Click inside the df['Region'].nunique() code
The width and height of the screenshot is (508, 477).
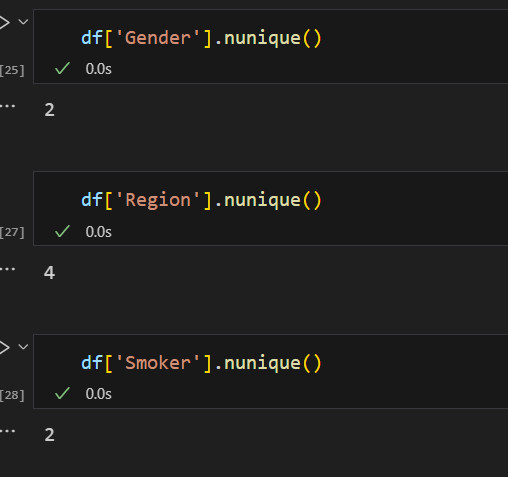coord(201,200)
